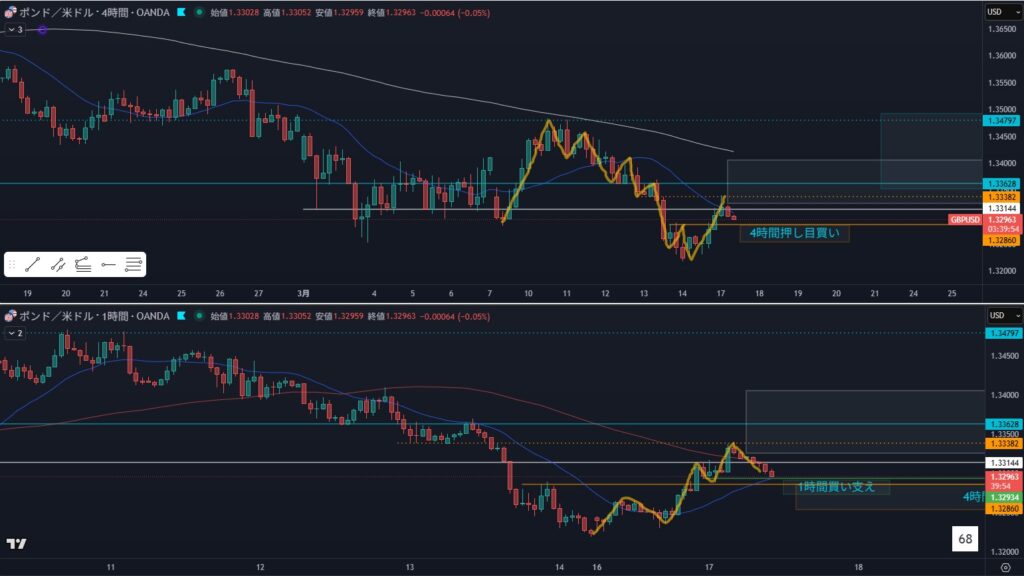The height and width of the screenshot is (576, 1024).
Task: Click the ポンド/米ドル 1時間 symbol title
Action: click(x=94, y=316)
